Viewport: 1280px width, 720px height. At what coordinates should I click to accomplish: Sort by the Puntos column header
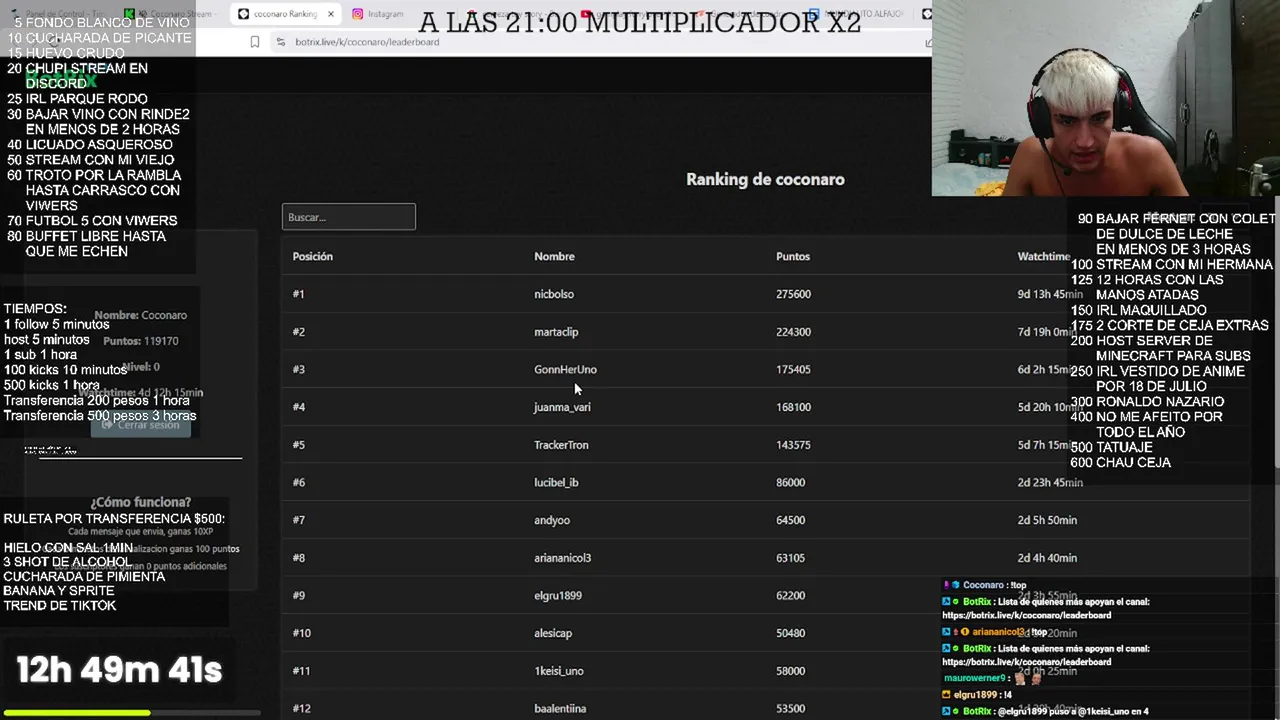pos(793,257)
